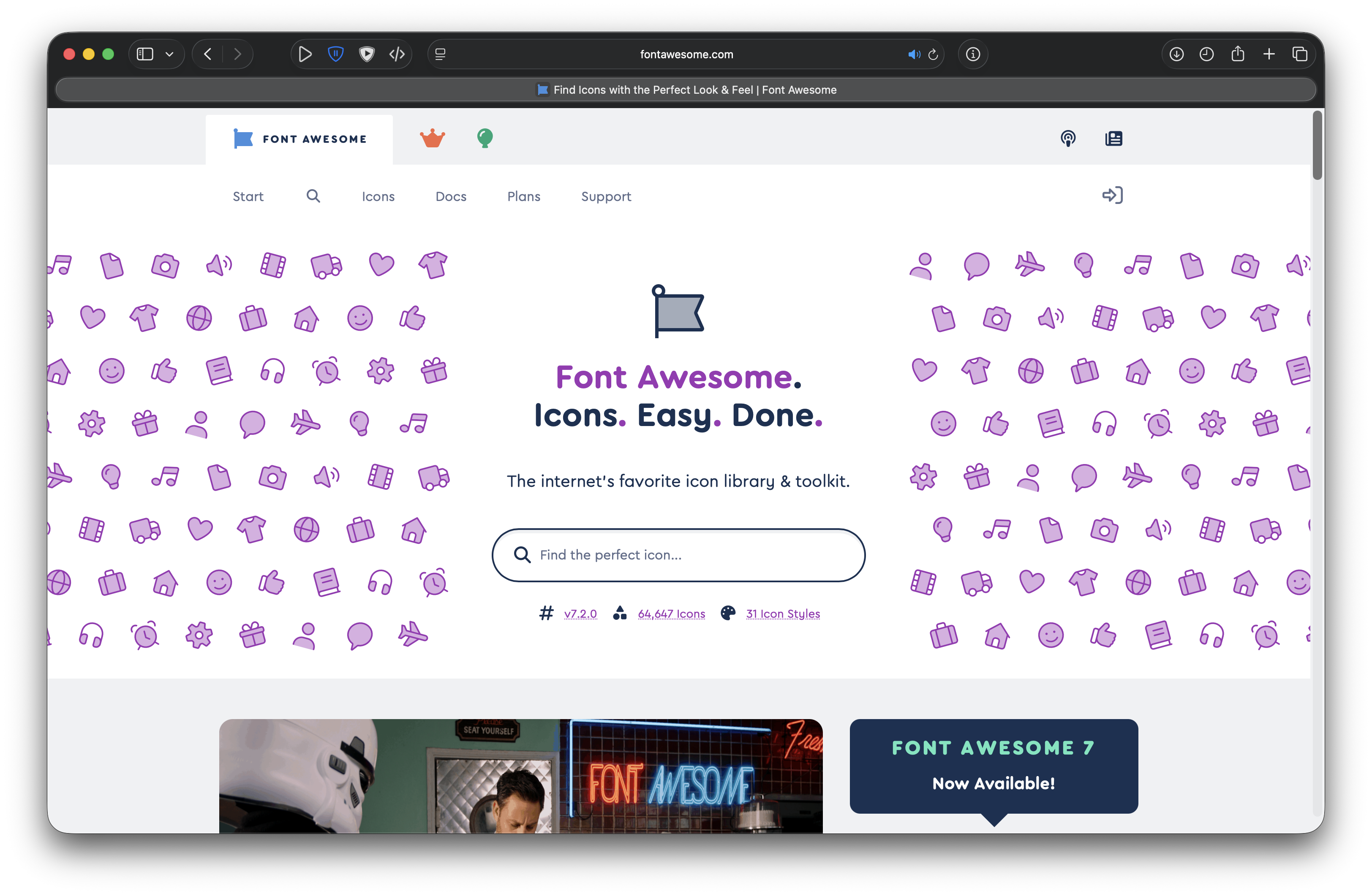Image resolution: width=1372 pixels, height=896 pixels.
Task: Open a new tab with the plus icon
Action: (1269, 54)
